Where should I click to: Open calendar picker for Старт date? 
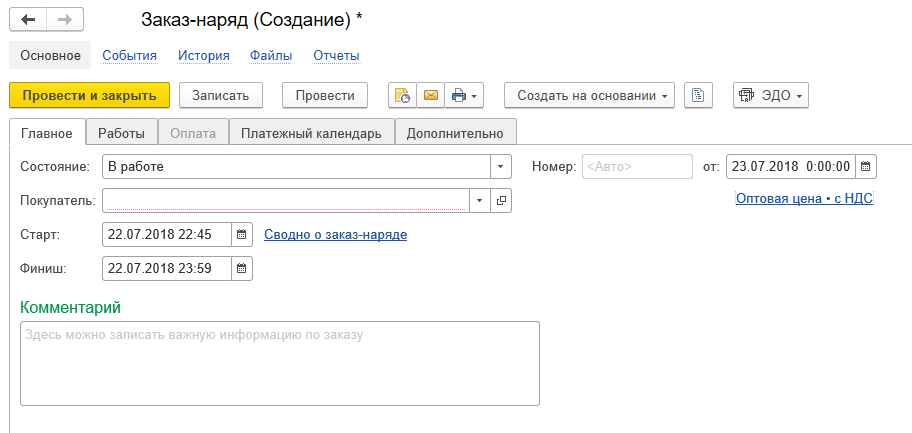click(242, 235)
